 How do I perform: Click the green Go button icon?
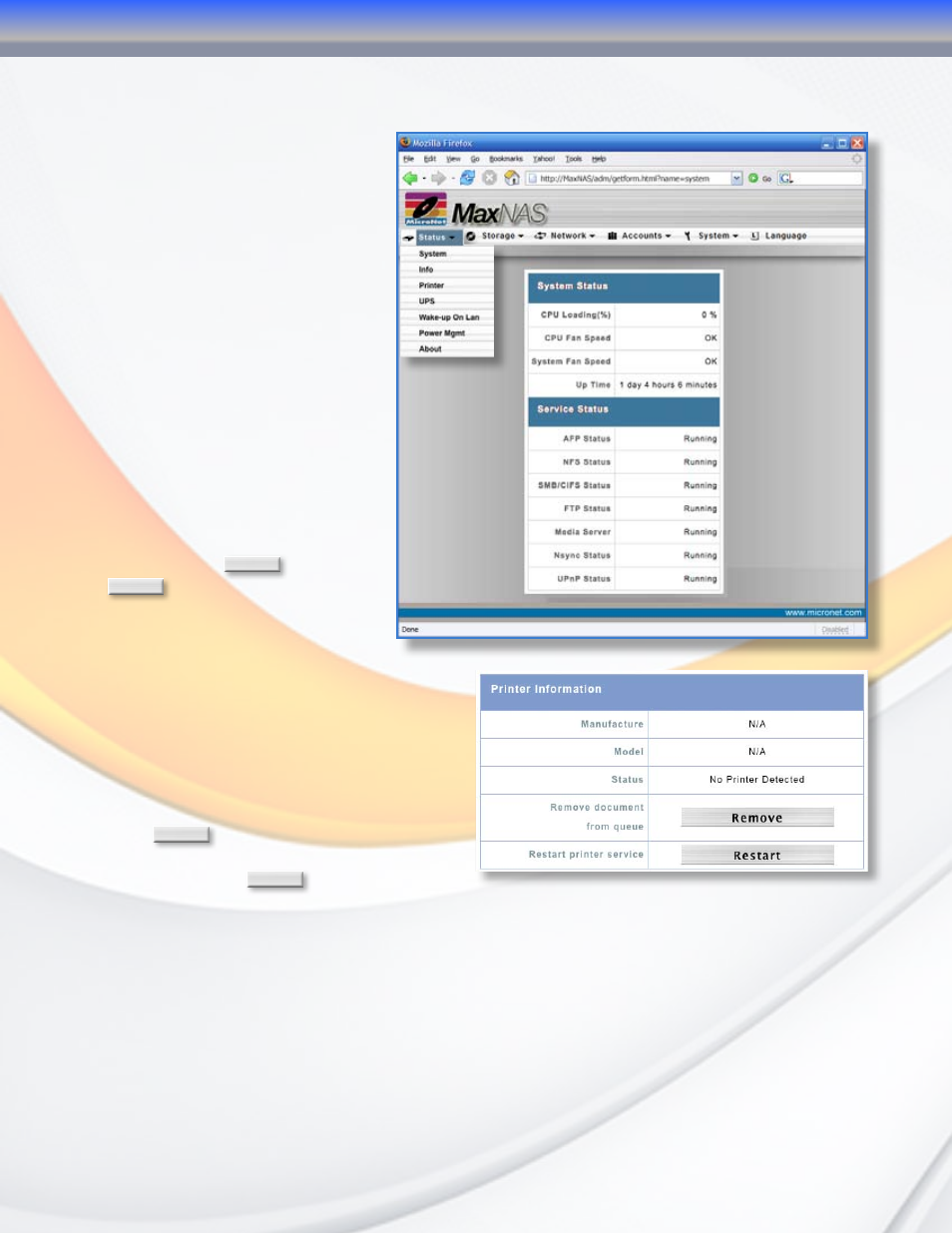point(753,178)
